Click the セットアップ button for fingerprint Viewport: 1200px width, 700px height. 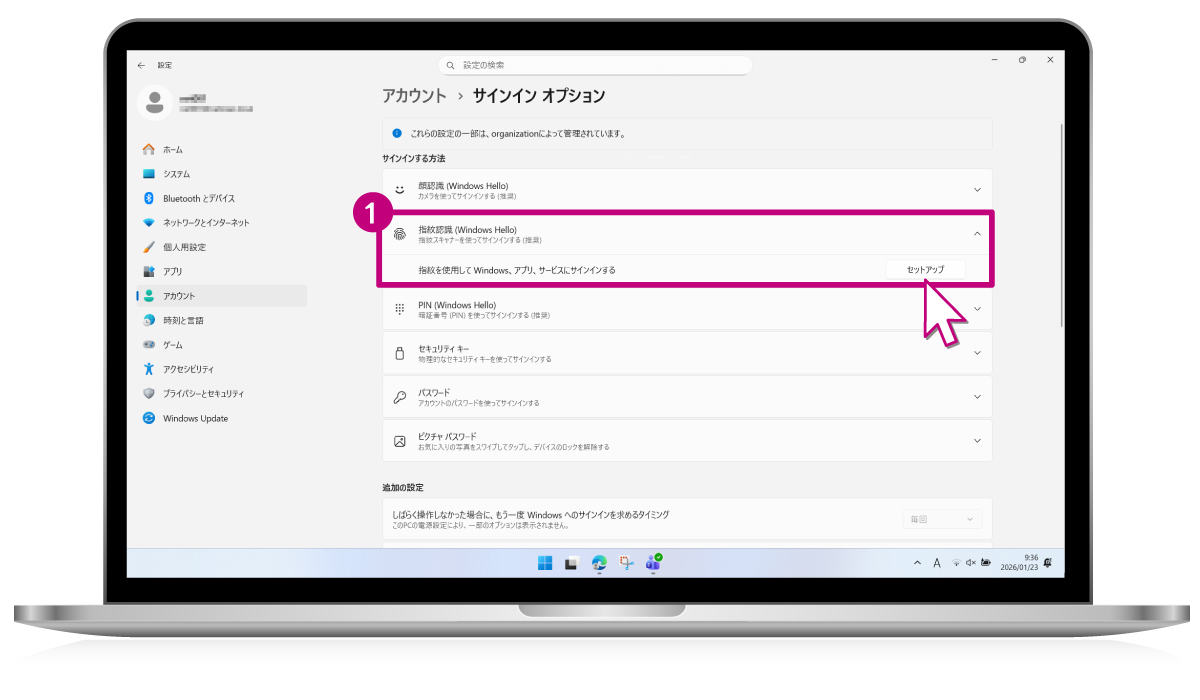(x=924, y=270)
